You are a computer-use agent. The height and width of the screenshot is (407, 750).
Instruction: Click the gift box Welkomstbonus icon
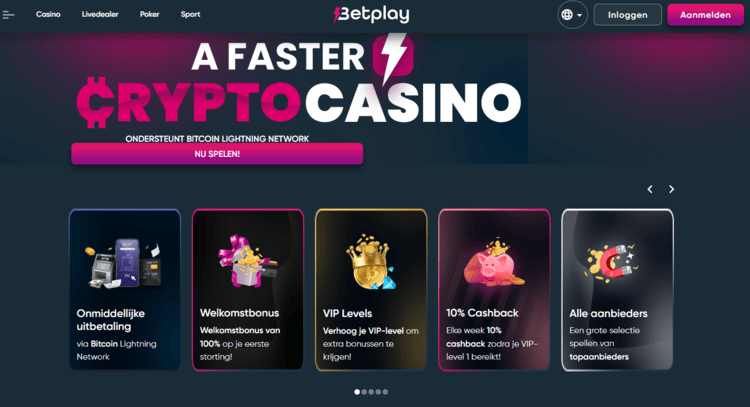coord(247,261)
